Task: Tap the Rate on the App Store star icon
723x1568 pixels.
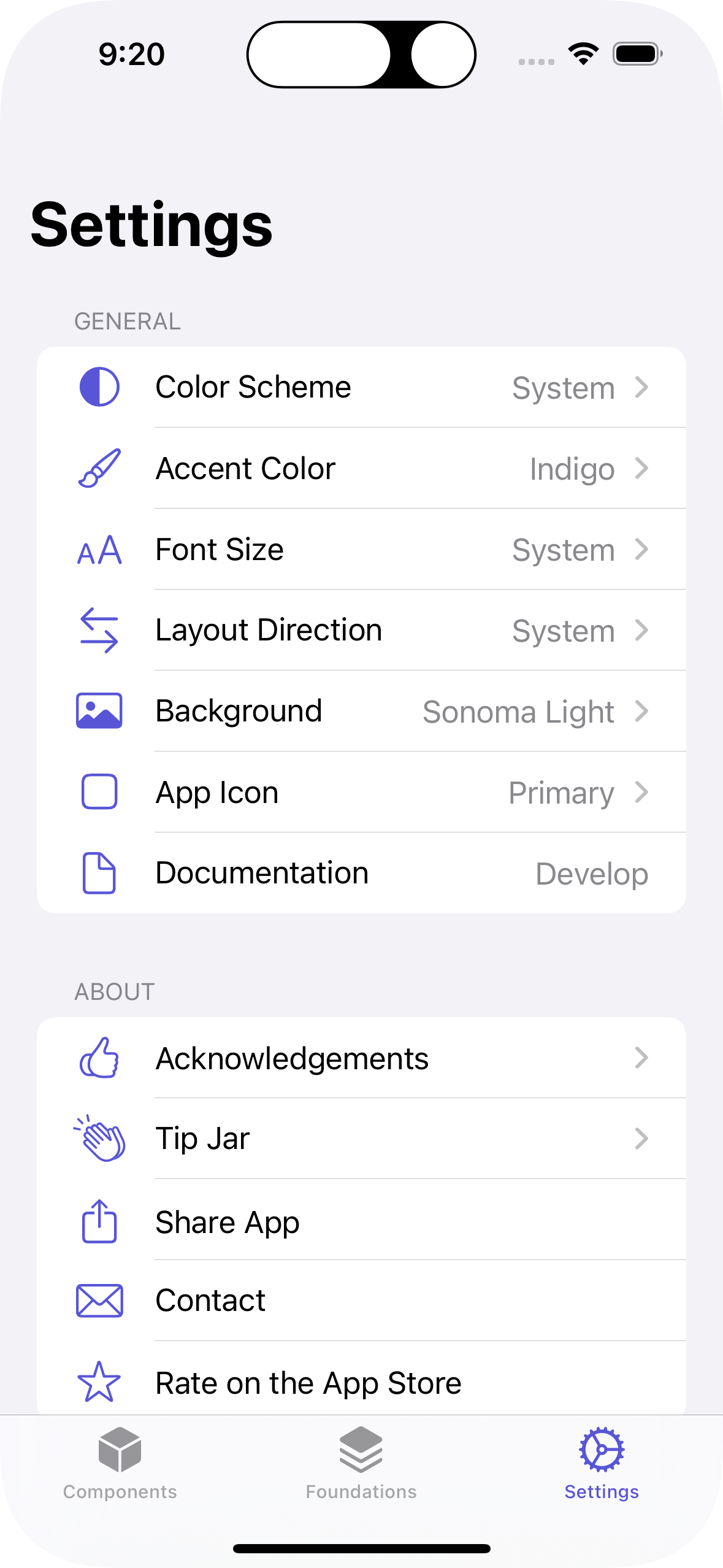Action: (x=99, y=1382)
